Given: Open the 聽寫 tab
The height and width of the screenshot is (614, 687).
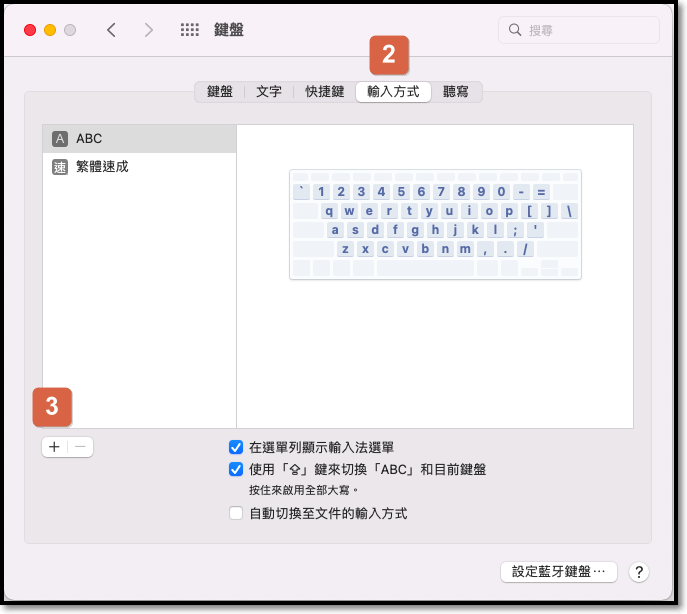Looking at the screenshot, I should pyautogui.click(x=456, y=92).
